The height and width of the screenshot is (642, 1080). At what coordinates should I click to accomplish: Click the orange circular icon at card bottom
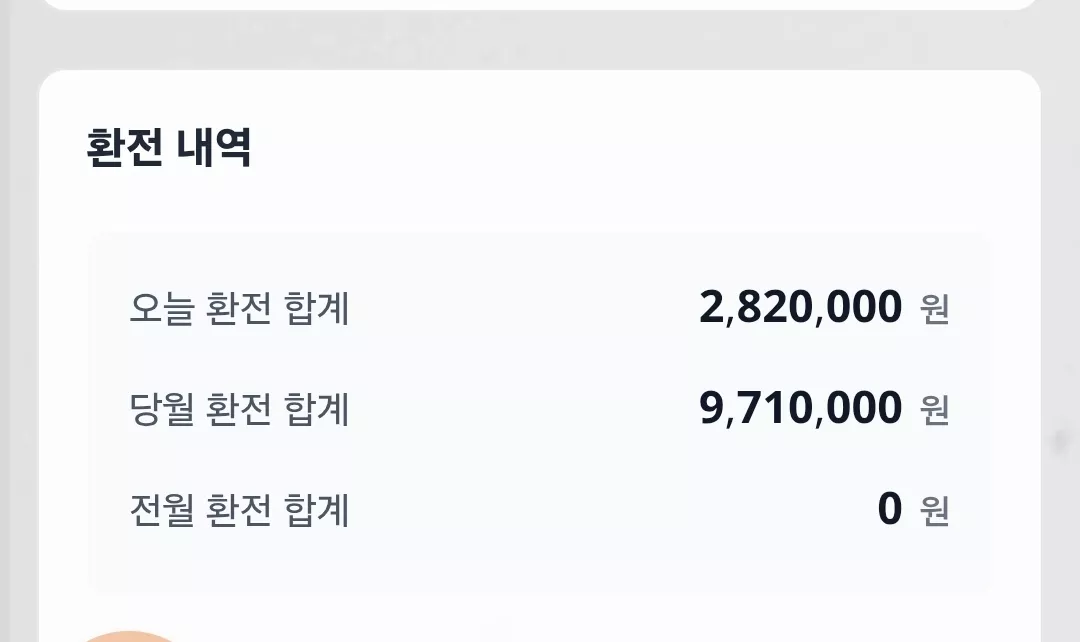pos(129,636)
